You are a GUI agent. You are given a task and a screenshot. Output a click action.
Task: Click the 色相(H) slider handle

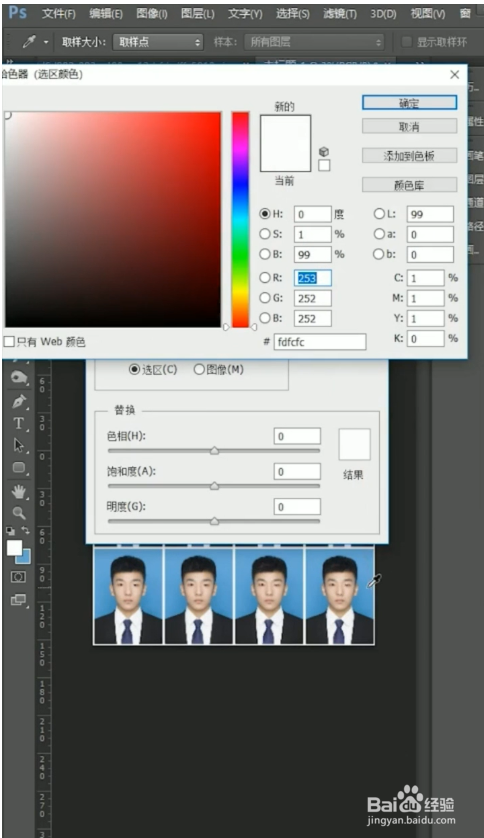[214, 451]
